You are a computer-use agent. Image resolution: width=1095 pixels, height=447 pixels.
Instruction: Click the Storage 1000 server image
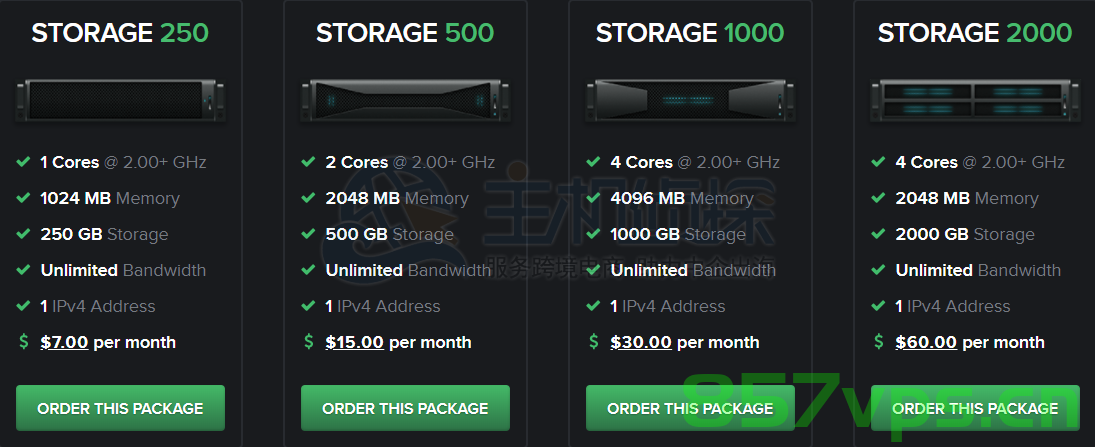pyautogui.click(x=690, y=100)
